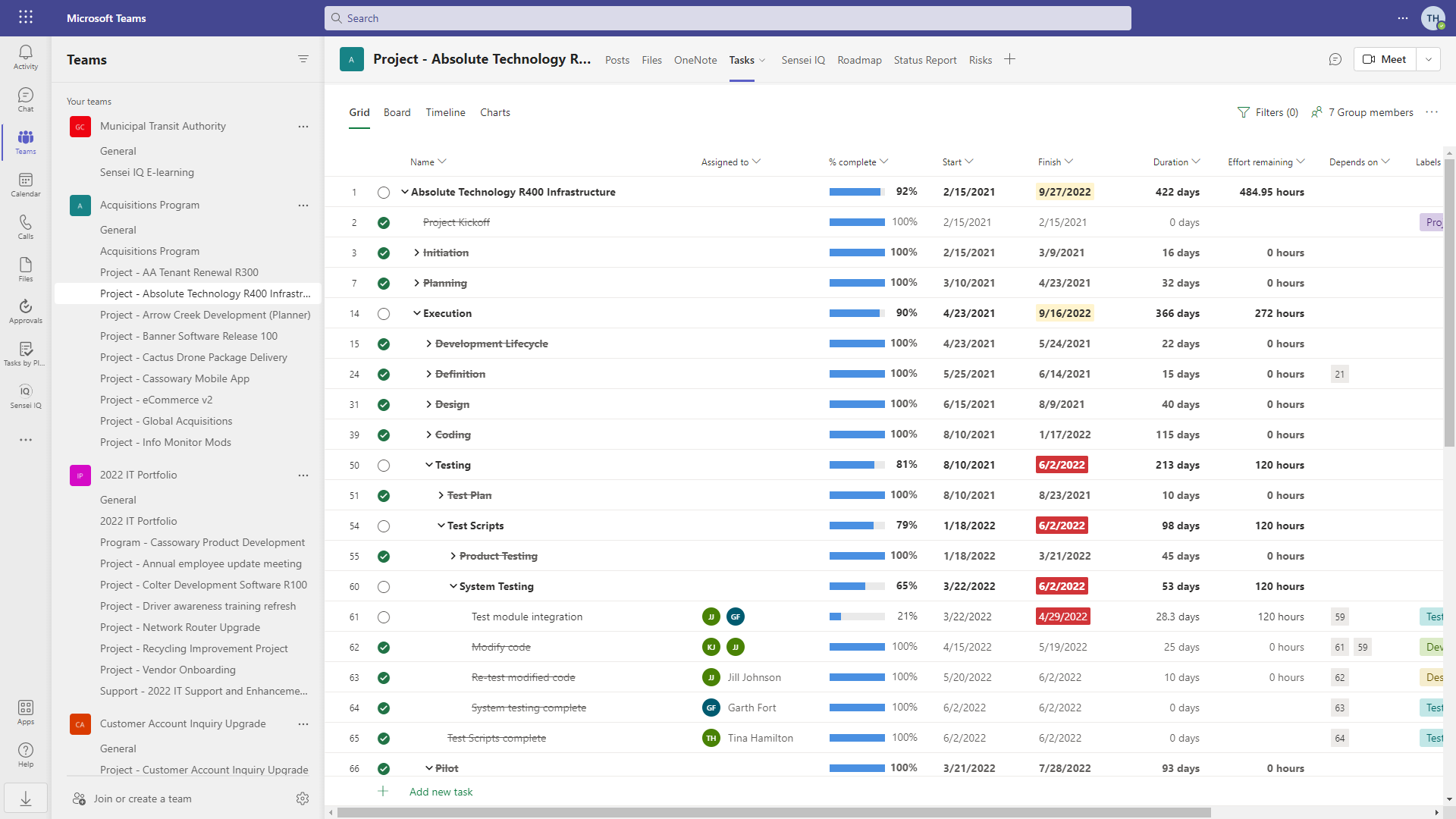Screen dimensions: 1456x819
Task: Switch to the Grid view tab
Action: coord(359,112)
